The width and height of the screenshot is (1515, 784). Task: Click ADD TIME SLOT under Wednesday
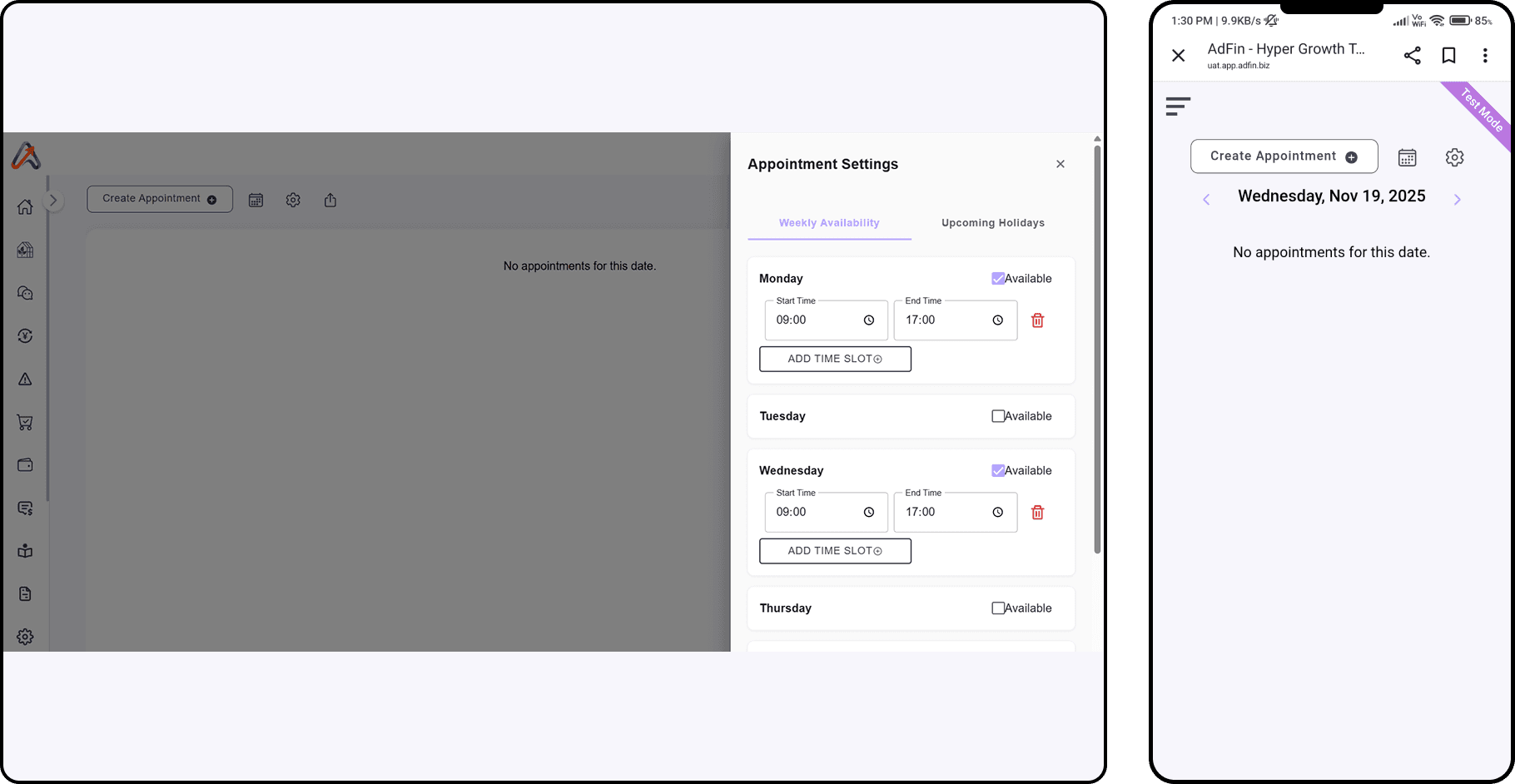834,551
